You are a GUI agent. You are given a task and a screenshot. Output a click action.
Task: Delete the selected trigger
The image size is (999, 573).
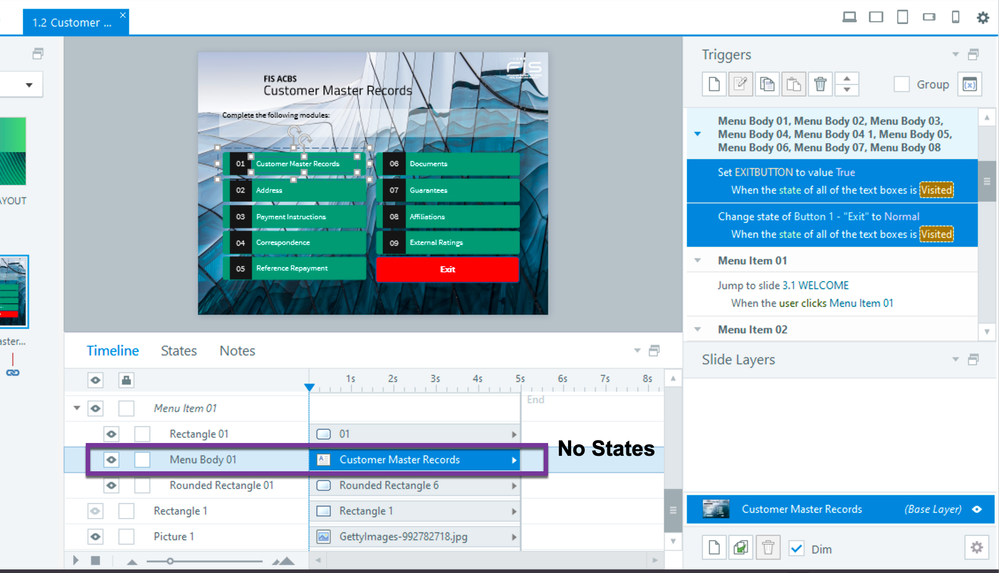click(x=821, y=84)
